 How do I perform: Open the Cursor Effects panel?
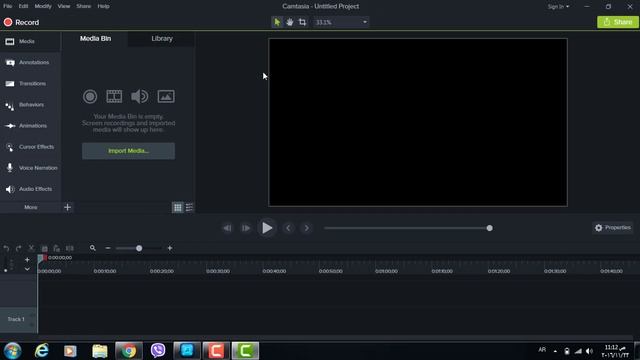30,147
